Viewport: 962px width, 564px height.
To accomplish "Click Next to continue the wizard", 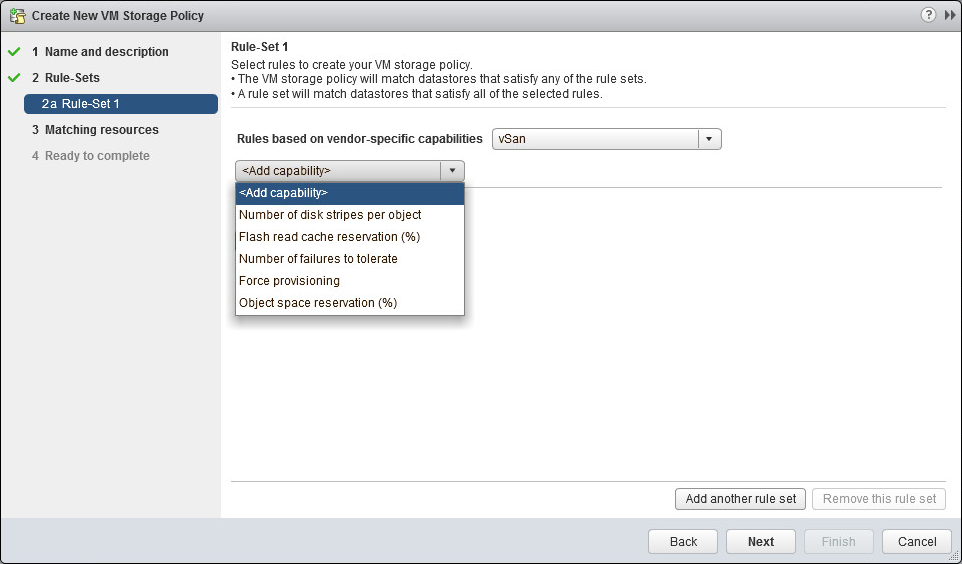I will point(760,541).
